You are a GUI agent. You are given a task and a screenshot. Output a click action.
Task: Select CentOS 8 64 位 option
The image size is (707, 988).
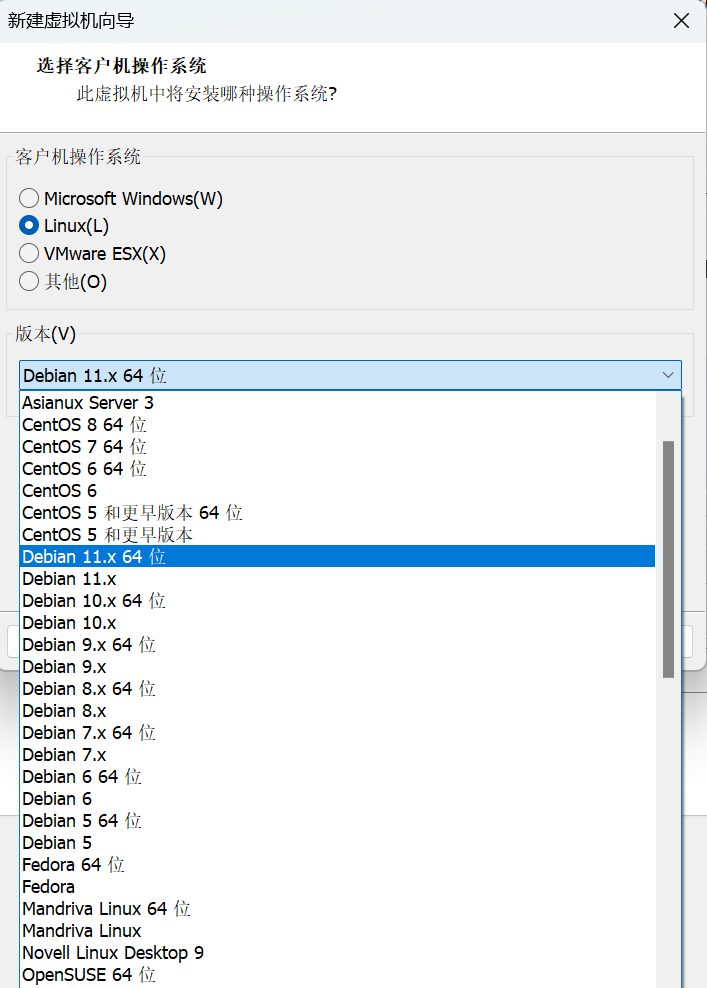tap(338, 425)
